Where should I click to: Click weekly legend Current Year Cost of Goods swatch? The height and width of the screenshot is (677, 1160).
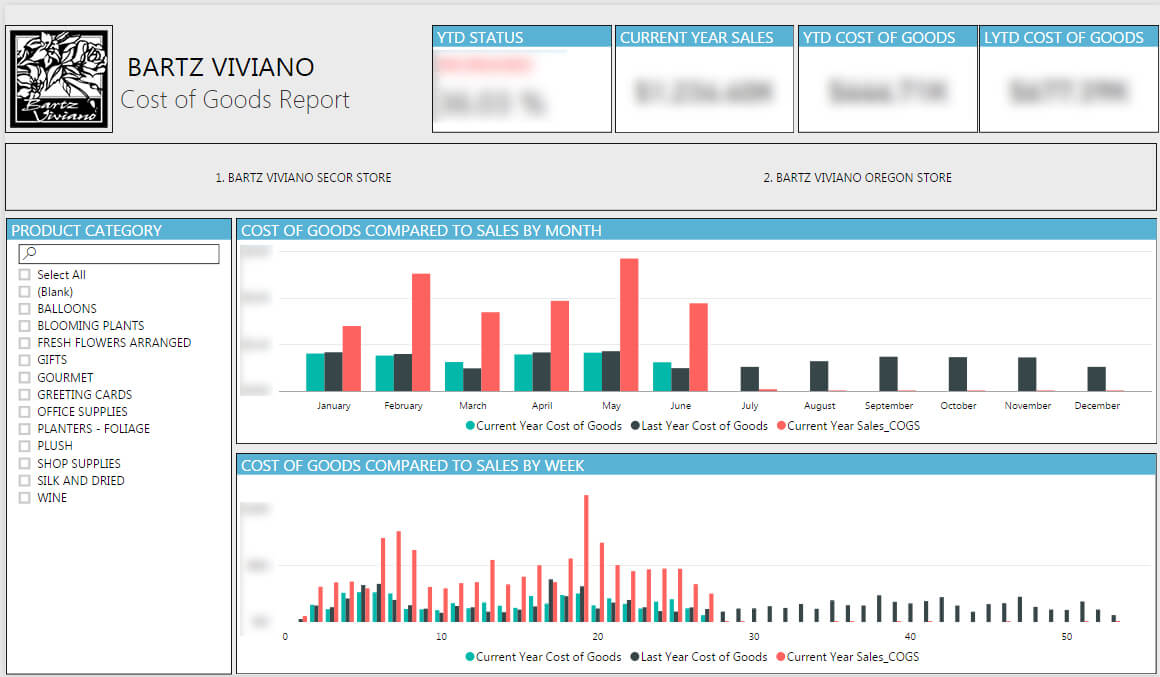click(x=470, y=657)
